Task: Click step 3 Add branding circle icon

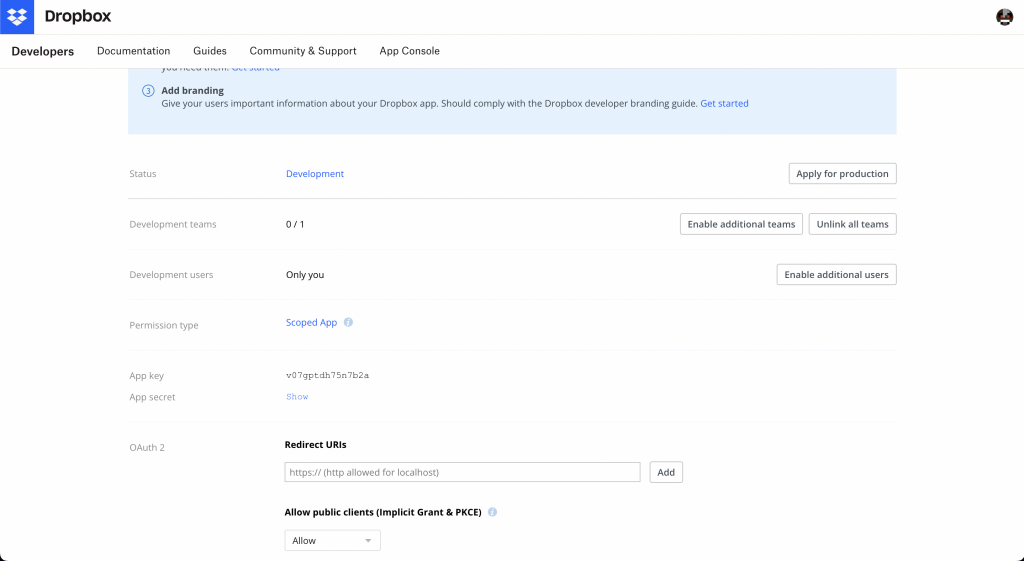Action: click(x=148, y=91)
